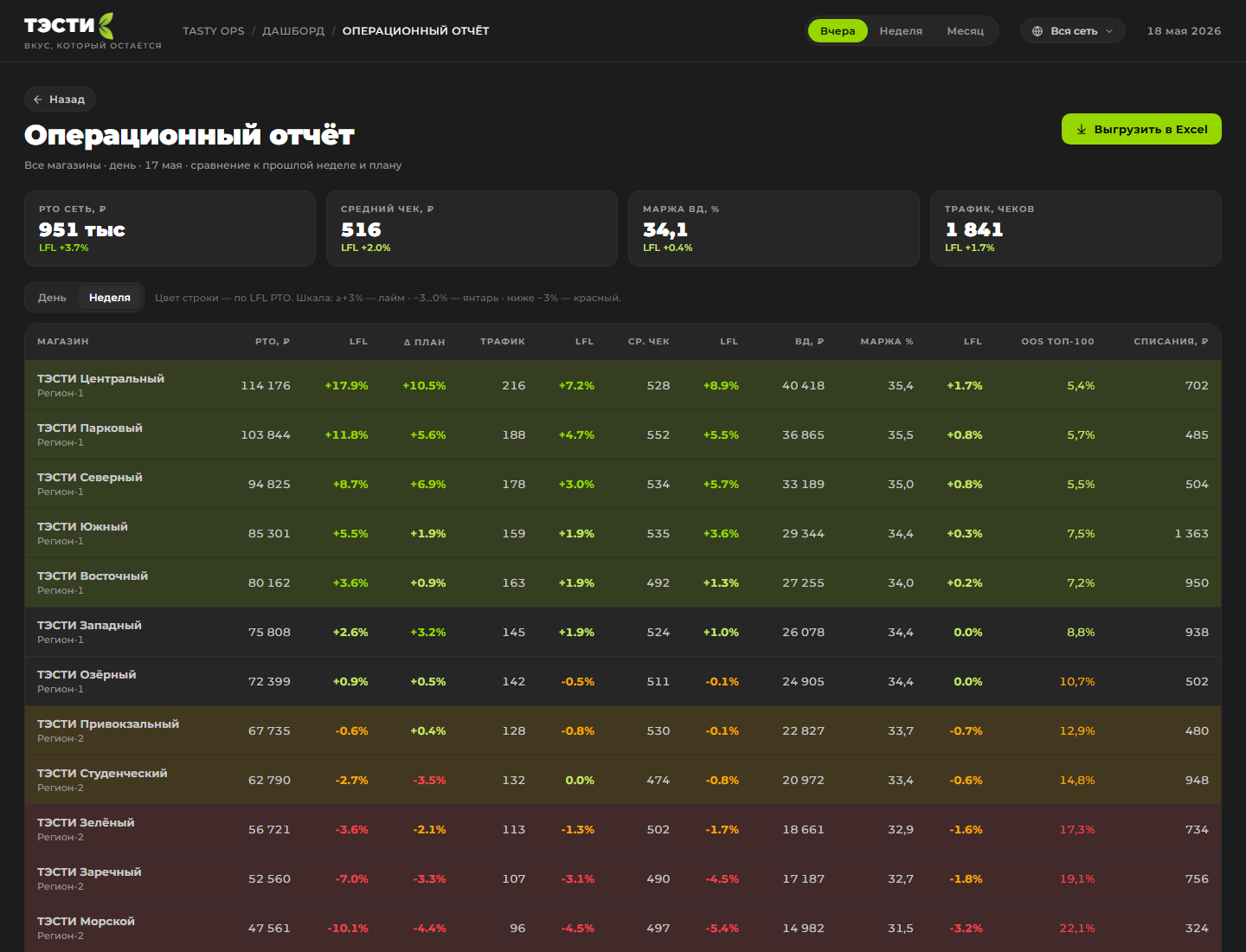1246x952 pixels.
Task: Open the РТО СЕТЬ summary card
Action: pyautogui.click(x=170, y=228)
